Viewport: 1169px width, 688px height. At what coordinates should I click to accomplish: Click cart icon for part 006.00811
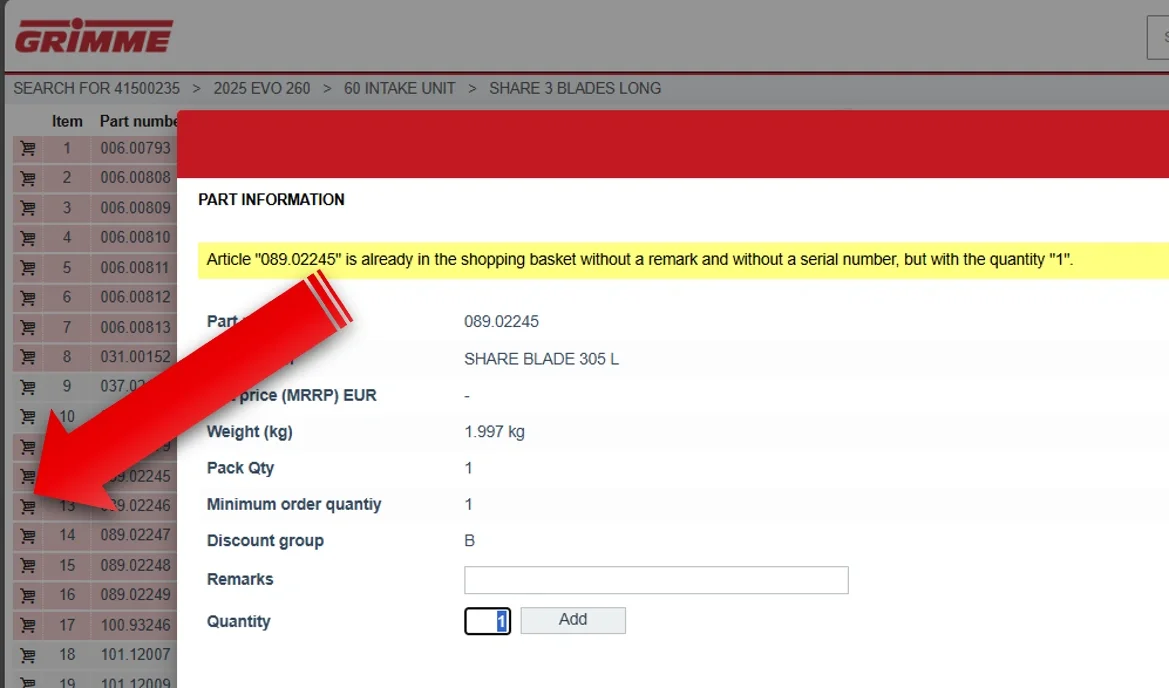[x=28, y=268]
